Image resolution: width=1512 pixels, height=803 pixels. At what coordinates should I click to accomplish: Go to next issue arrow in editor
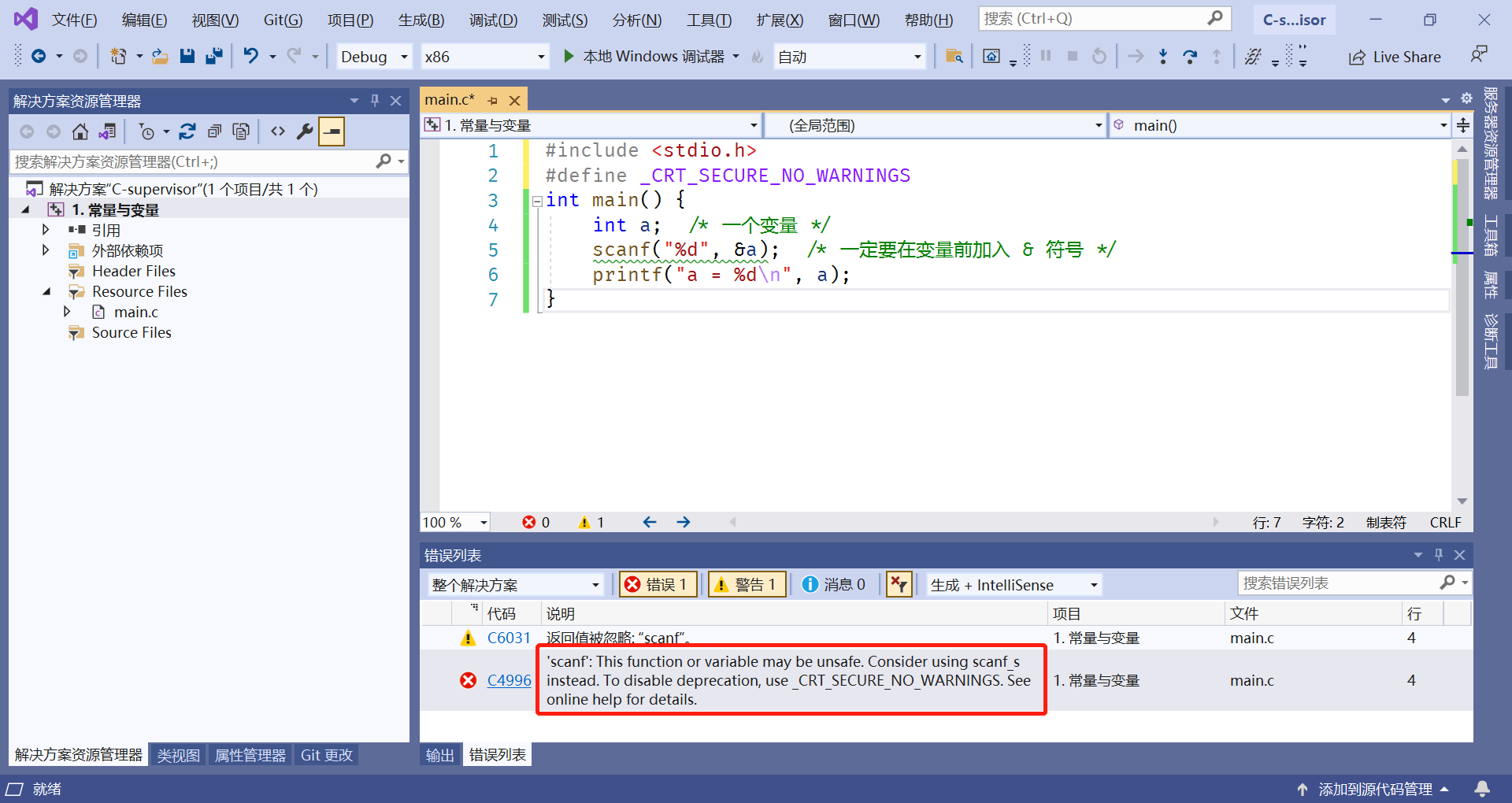pos(684,522)
